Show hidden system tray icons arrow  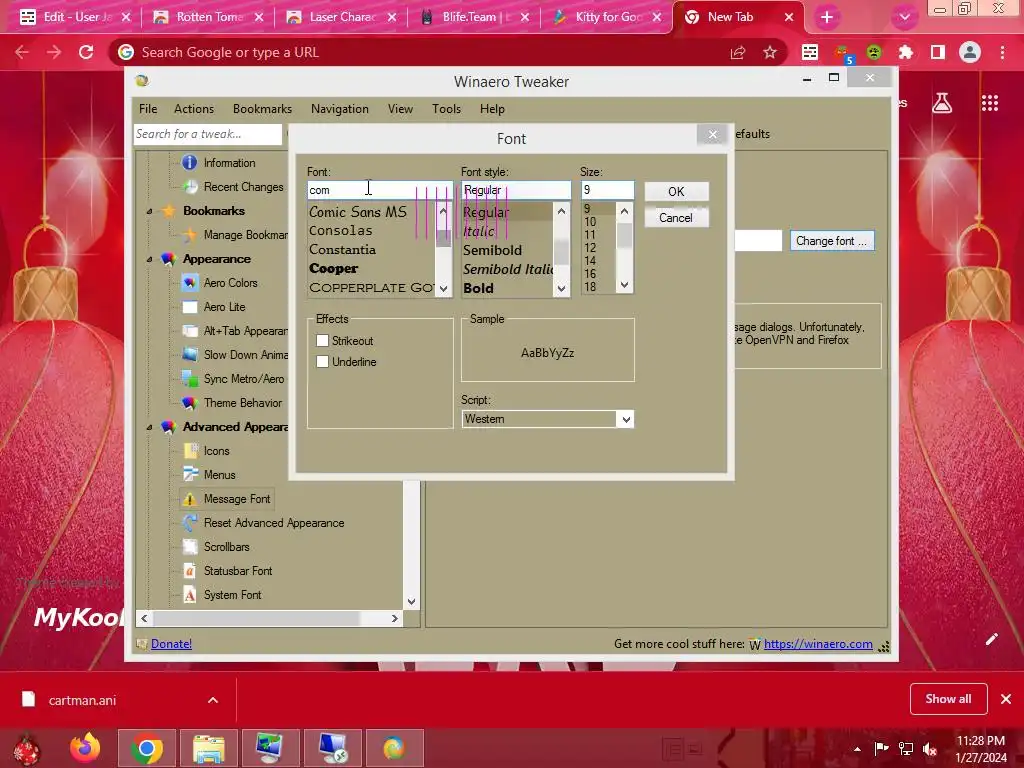click(x=857, y=748)
